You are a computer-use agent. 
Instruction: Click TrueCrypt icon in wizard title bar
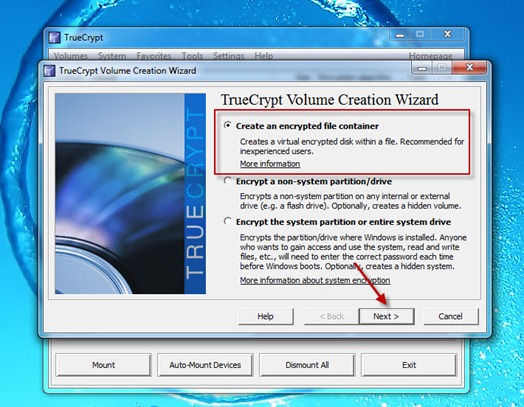click(49, 71)
